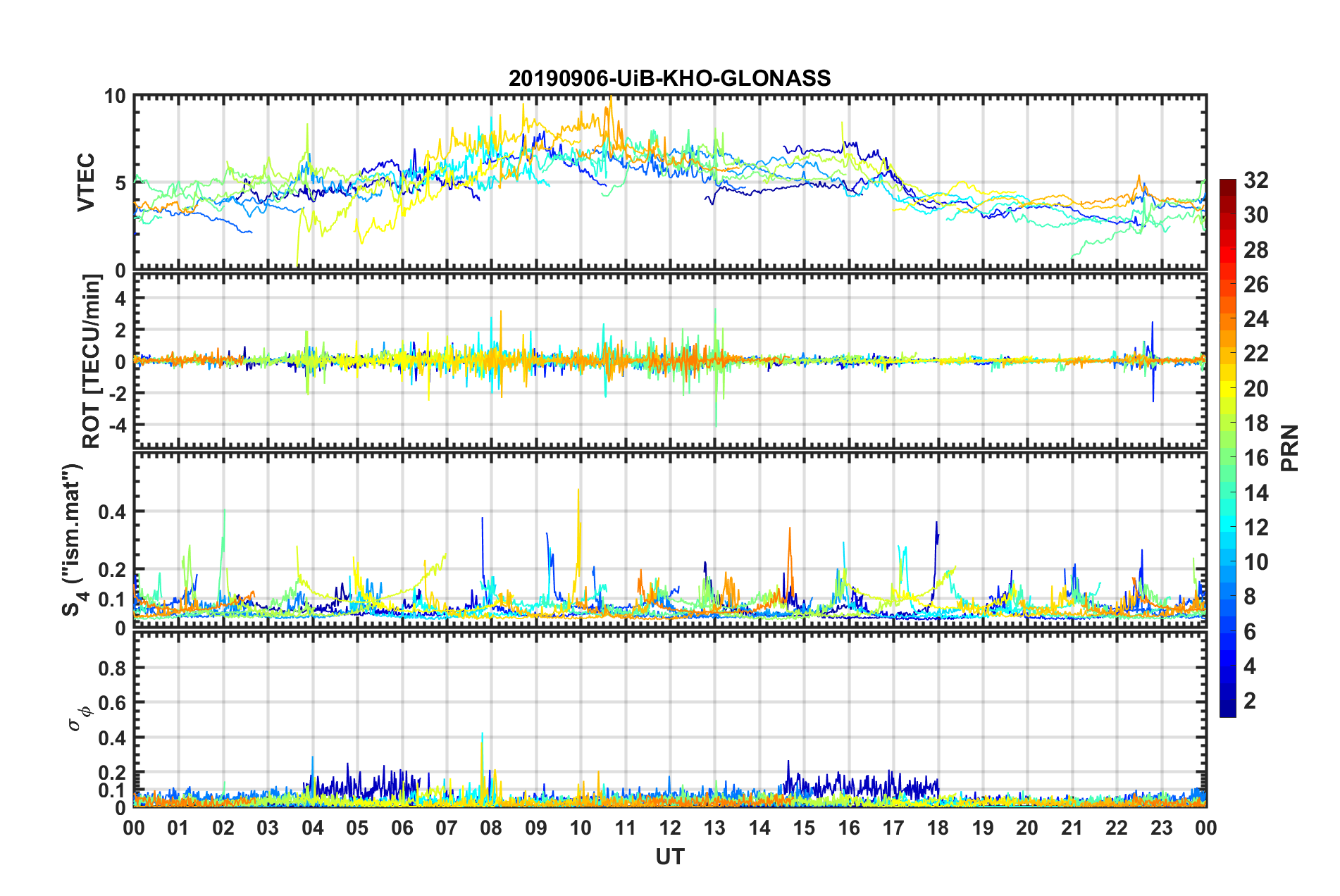Click UT axis tick label 01
Image resolution: width=1340 pixels, height=896 pixels.
(178, 827)
